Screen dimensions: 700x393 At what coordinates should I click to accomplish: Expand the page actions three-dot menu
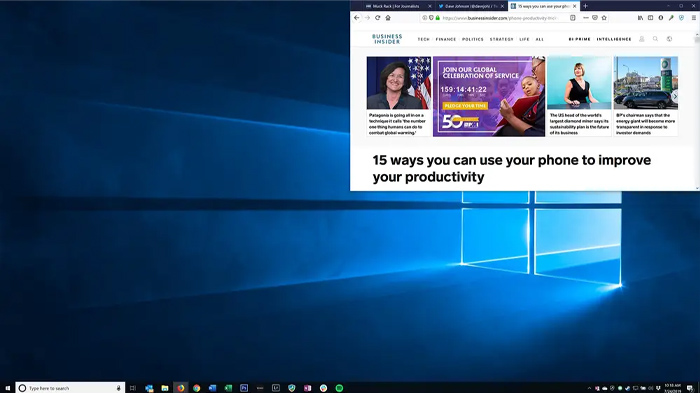click(586, 18)
